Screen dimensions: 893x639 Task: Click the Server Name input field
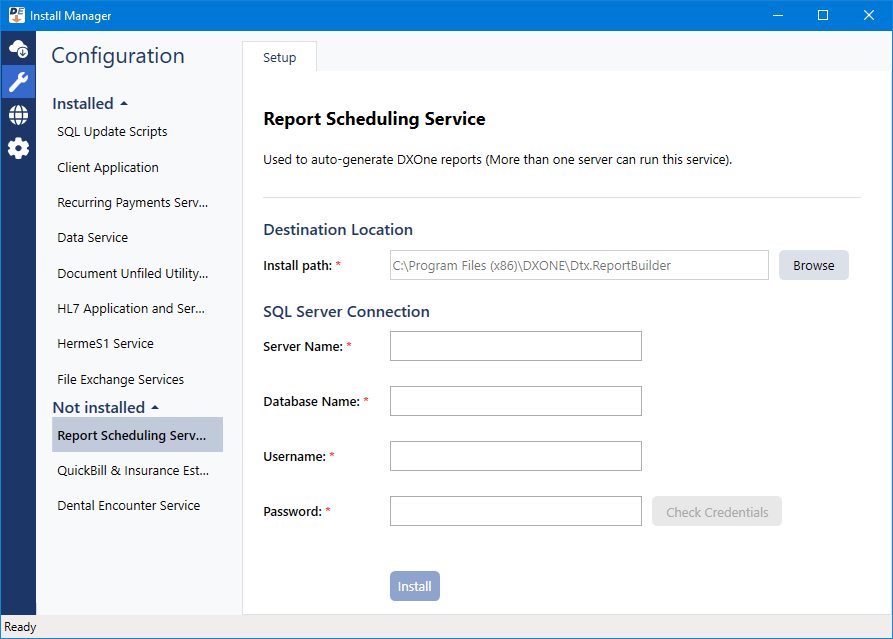coord(515,346)
